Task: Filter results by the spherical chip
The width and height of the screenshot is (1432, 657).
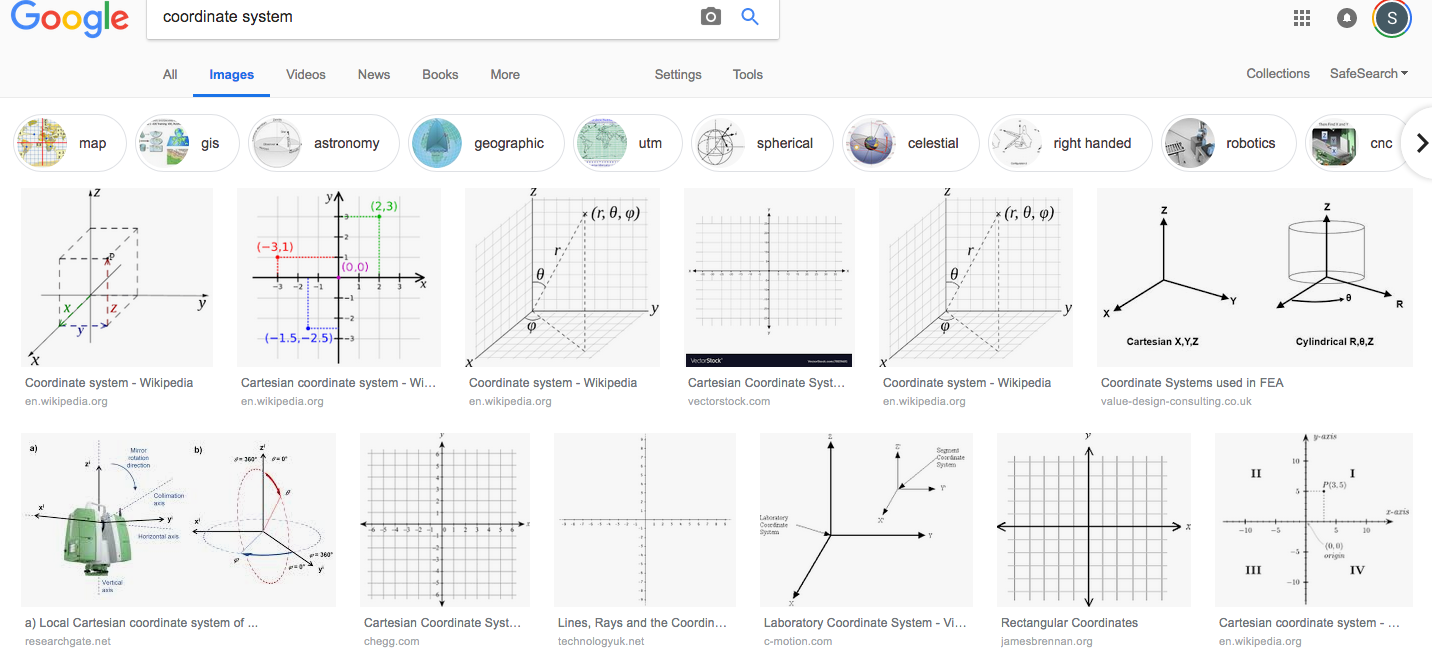Action: 762,143
